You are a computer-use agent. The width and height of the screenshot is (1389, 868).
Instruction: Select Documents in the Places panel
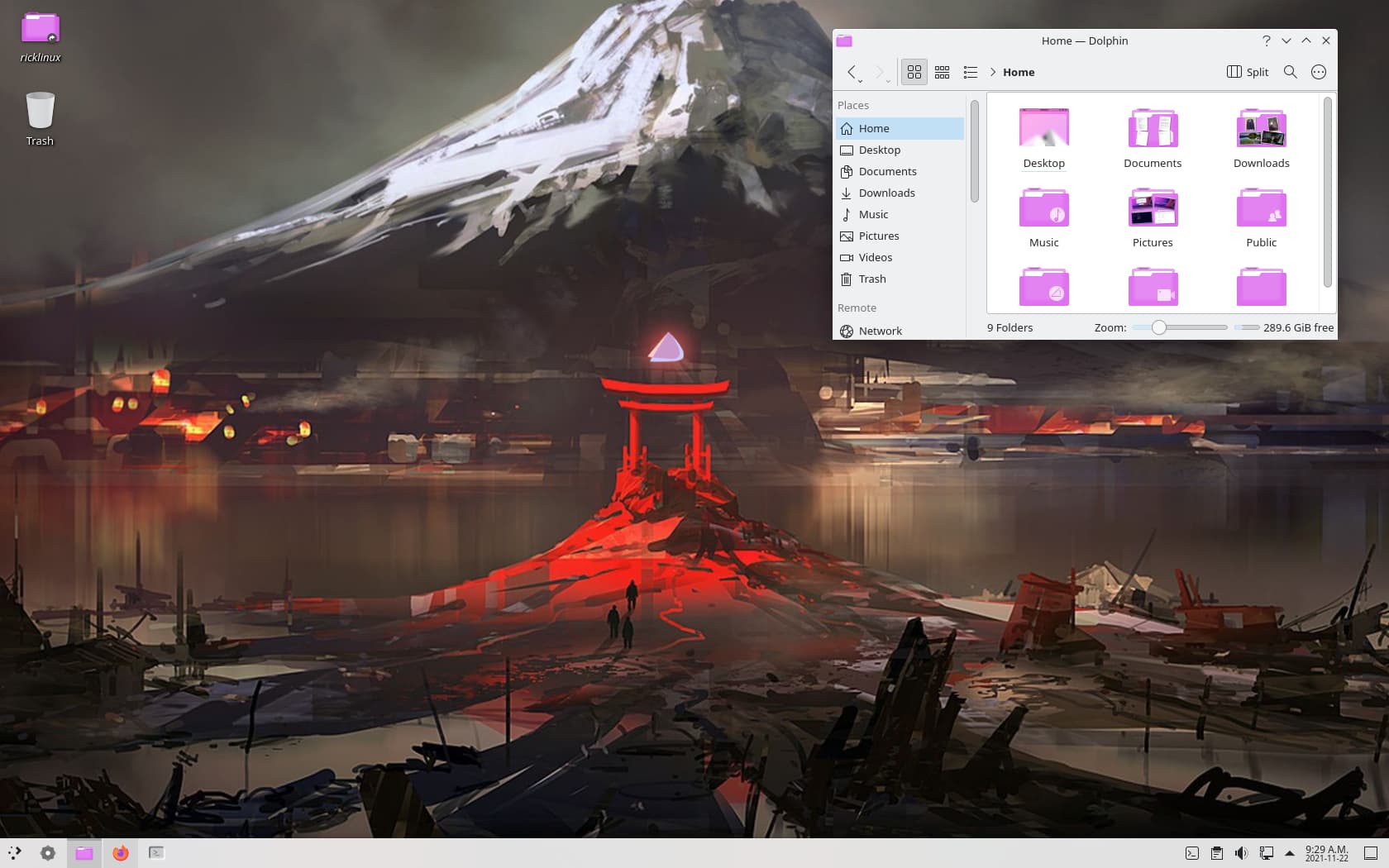(900, 171)
